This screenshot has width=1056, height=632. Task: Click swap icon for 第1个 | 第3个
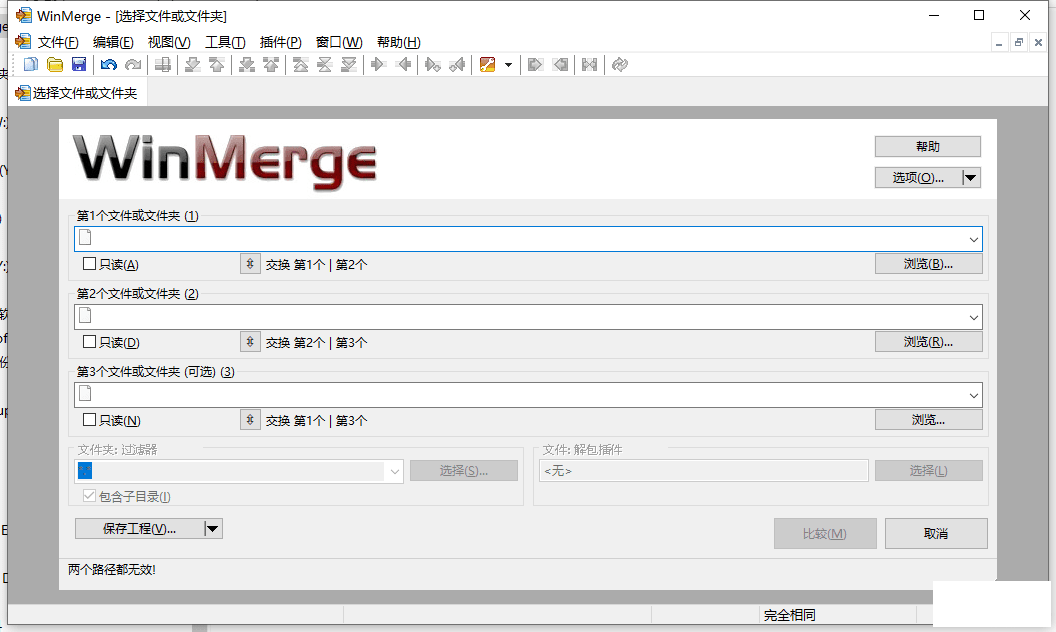pos(250,420)
